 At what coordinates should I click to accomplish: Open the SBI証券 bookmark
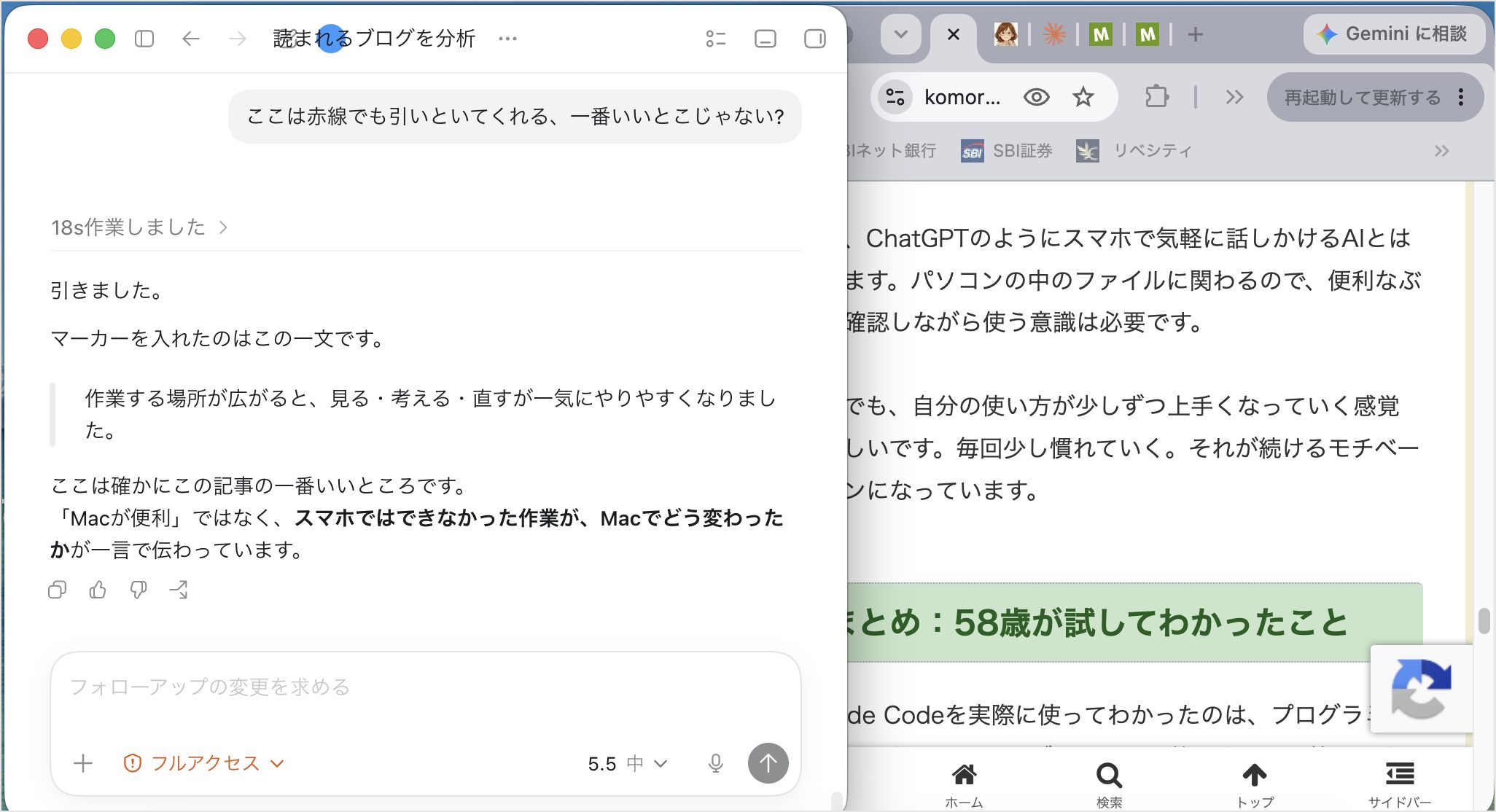[1007, 151]
